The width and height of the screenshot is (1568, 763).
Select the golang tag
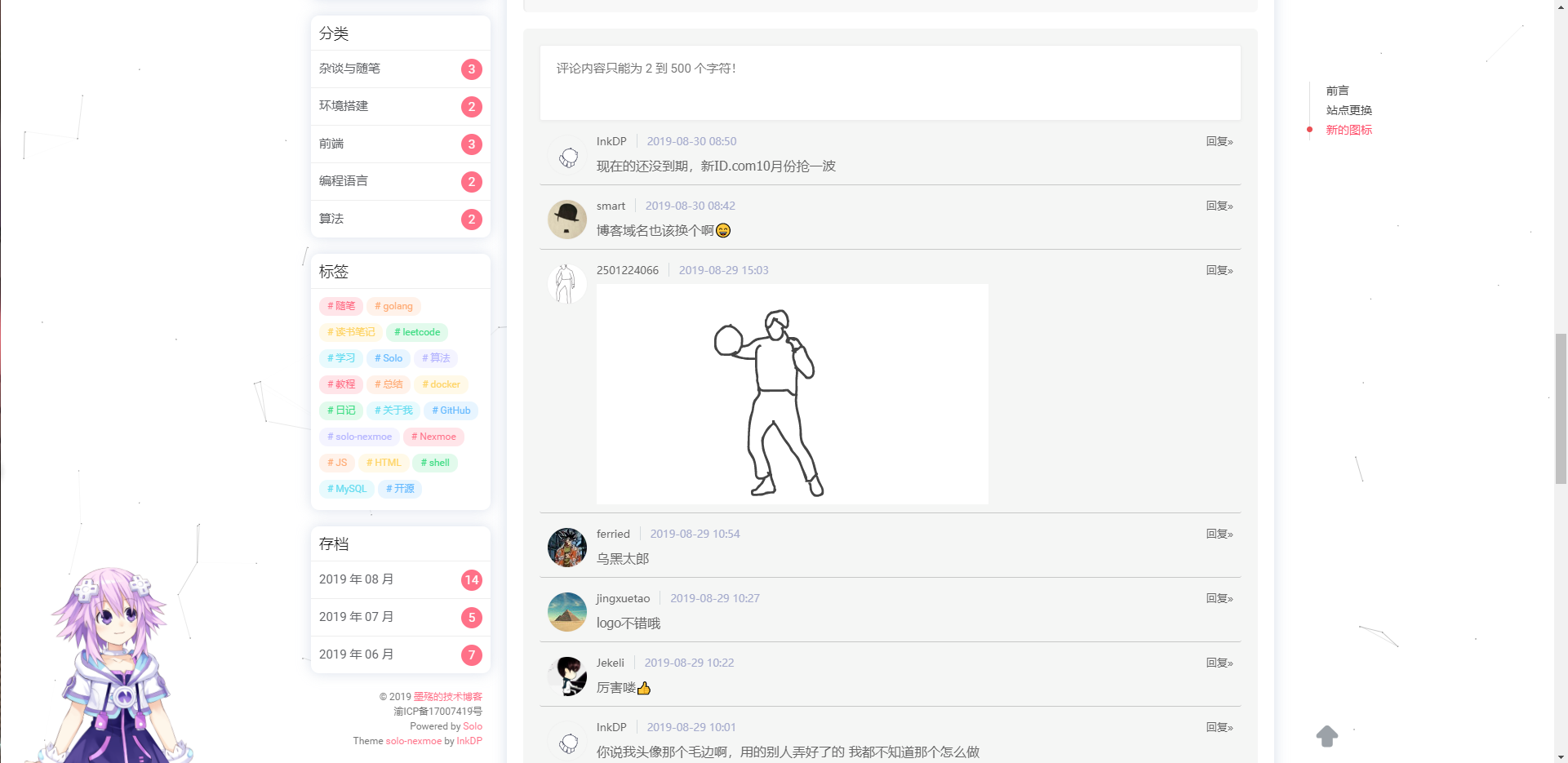[x=393, y=306]
